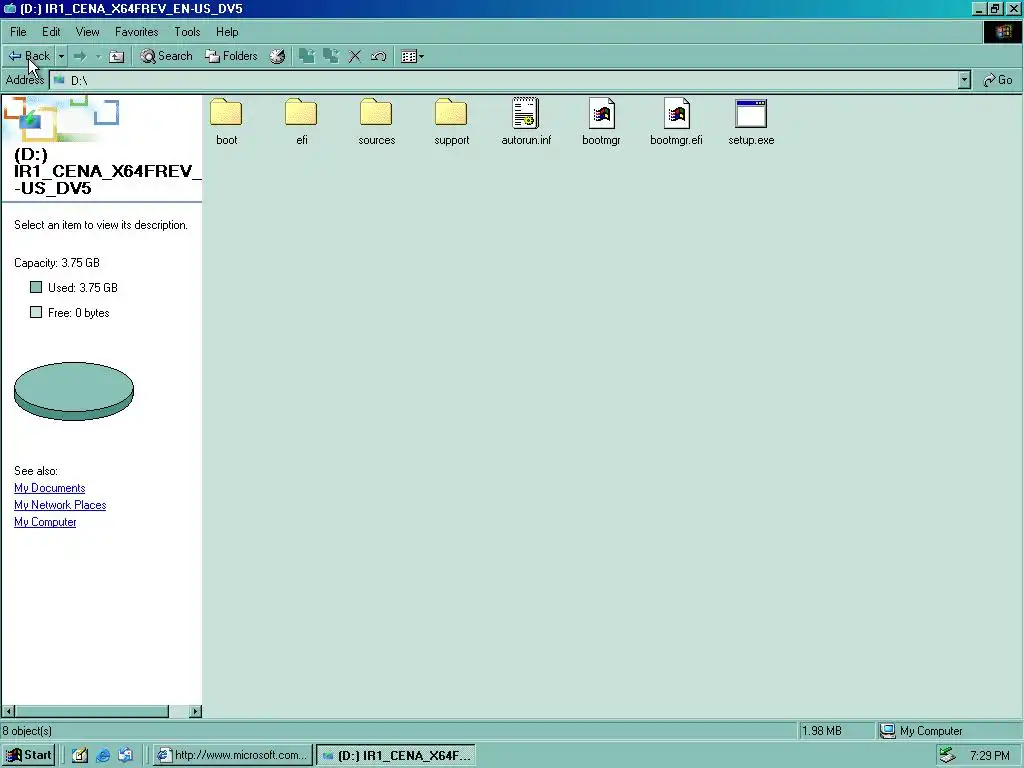Click the Windows logo throbber icon
This screenshot has width=1024, height=768.
(1002, 32)
